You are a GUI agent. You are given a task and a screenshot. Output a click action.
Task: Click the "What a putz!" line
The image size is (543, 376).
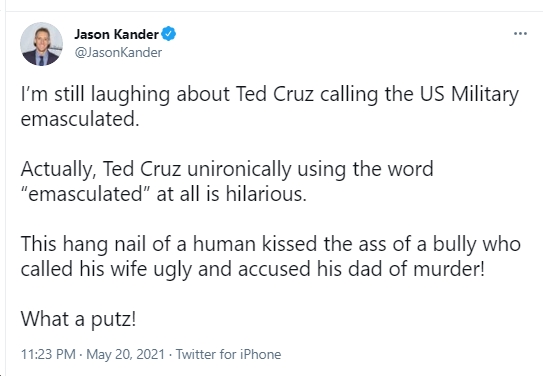[x=78, y=319]
